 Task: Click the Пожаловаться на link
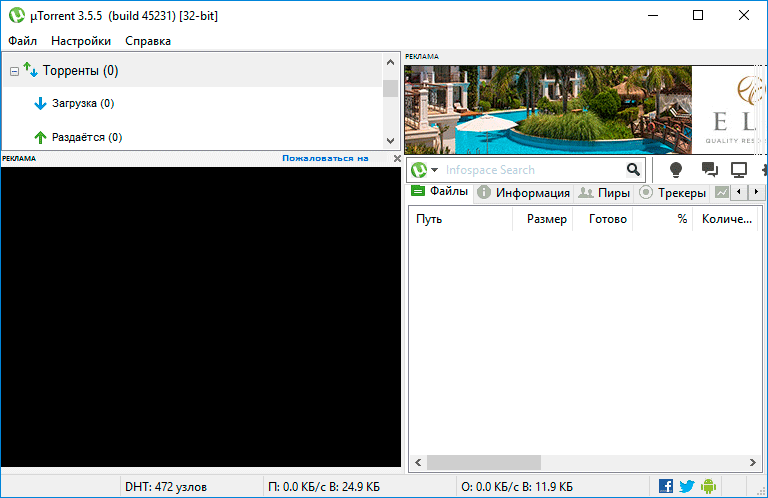pos(325,158)
